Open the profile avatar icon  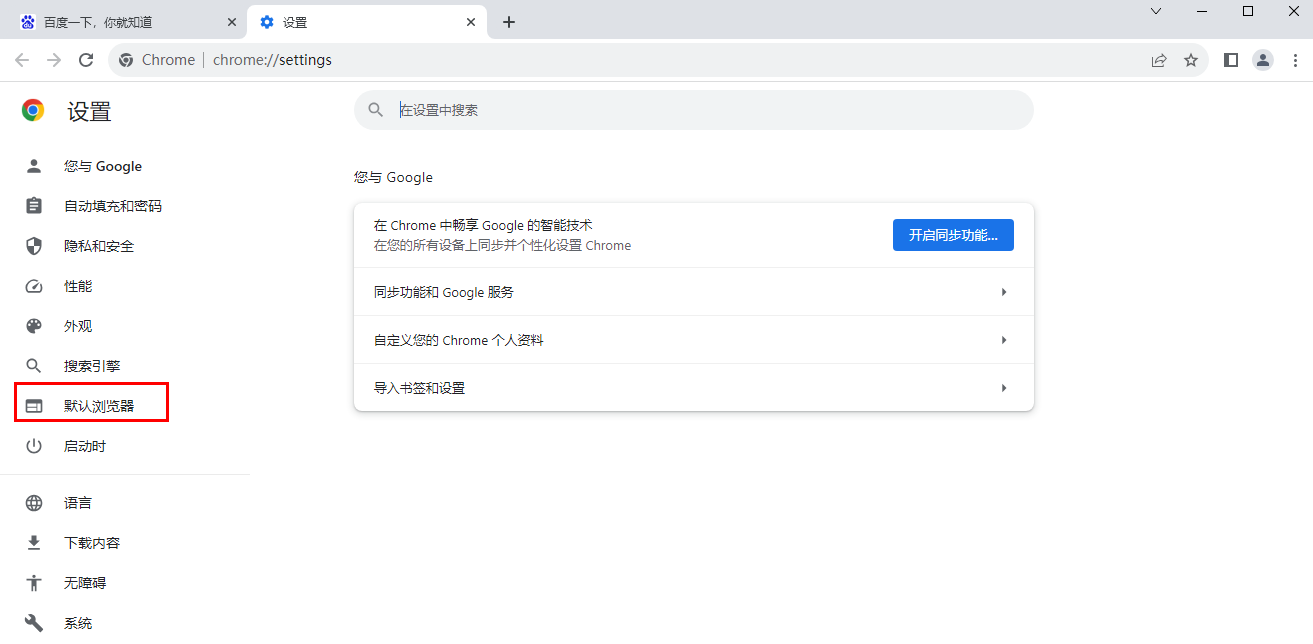[x=1263, y=60]
